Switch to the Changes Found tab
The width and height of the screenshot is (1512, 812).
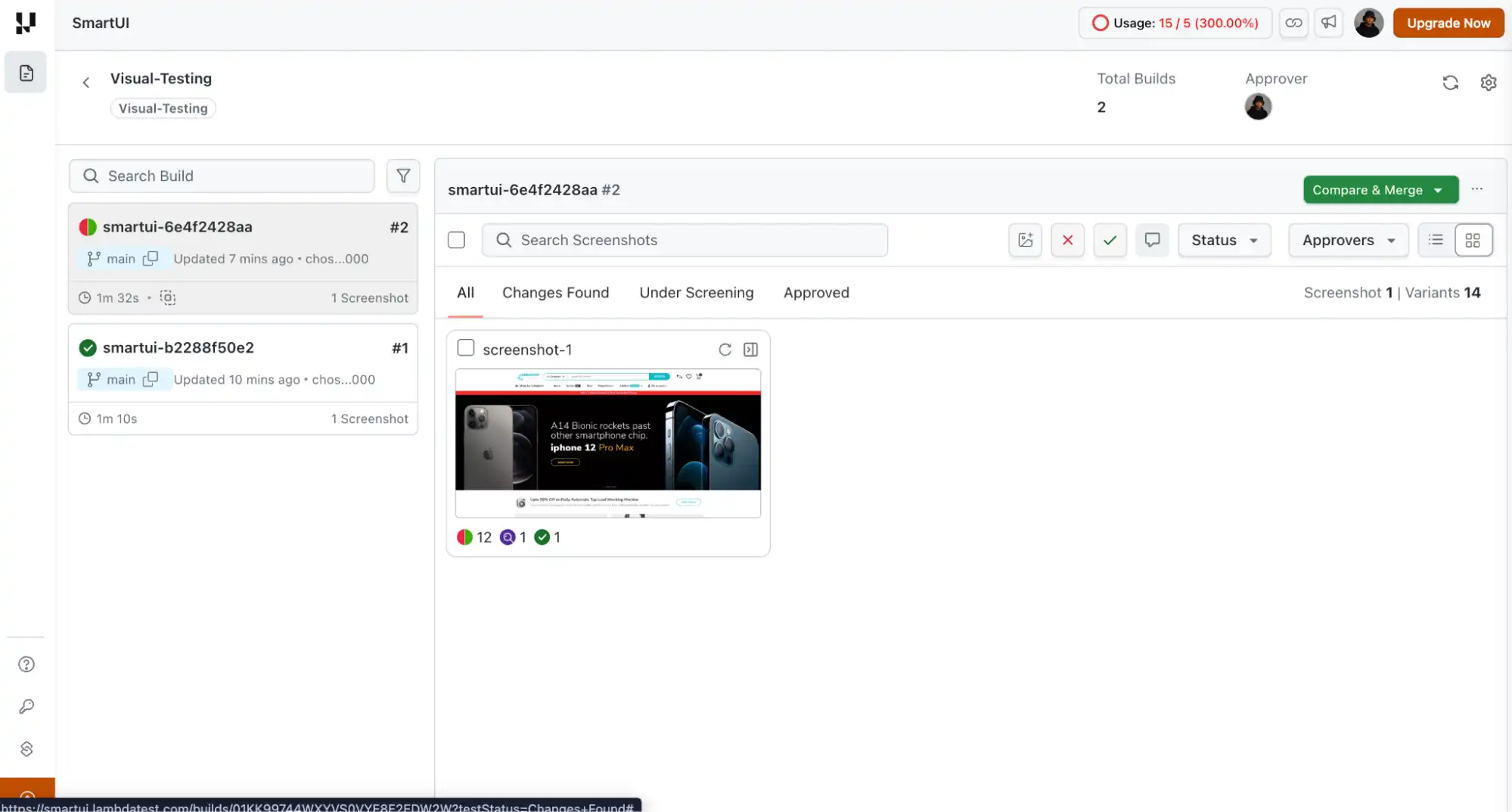click(556, 293)
